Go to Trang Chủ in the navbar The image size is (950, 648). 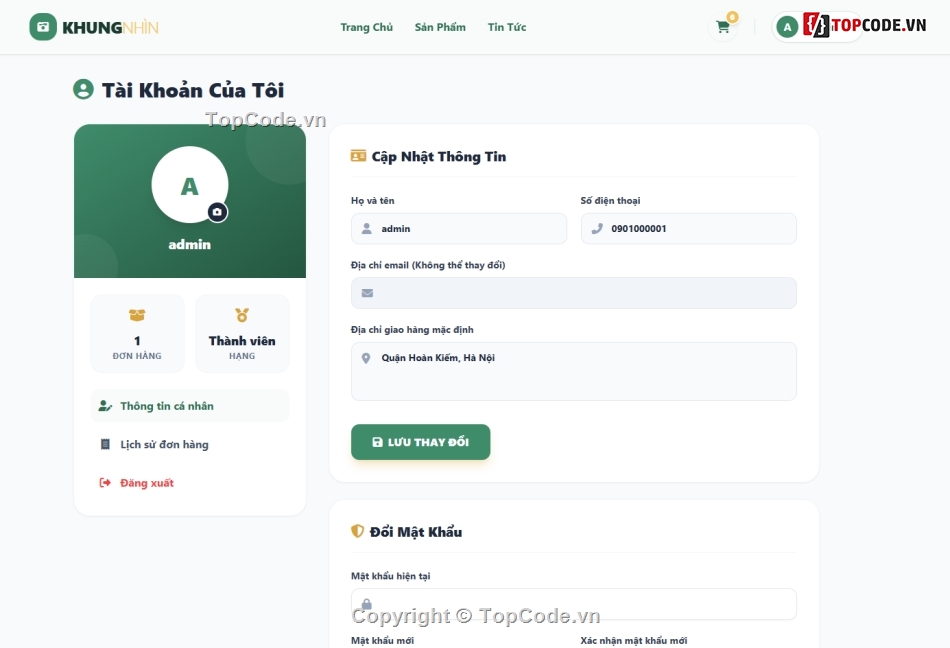pos(367,27)
